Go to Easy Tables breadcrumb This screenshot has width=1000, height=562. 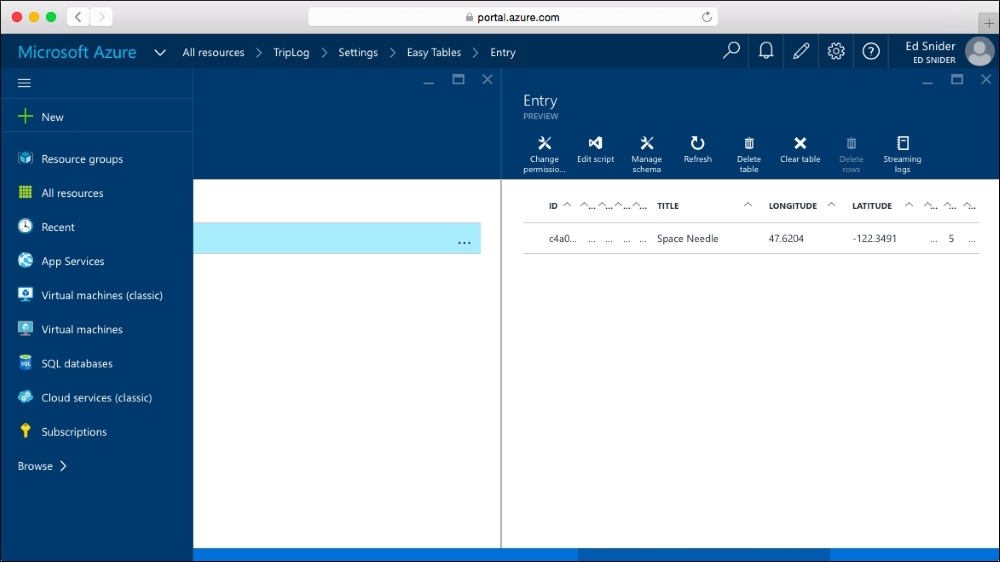(x=434, y=52)
